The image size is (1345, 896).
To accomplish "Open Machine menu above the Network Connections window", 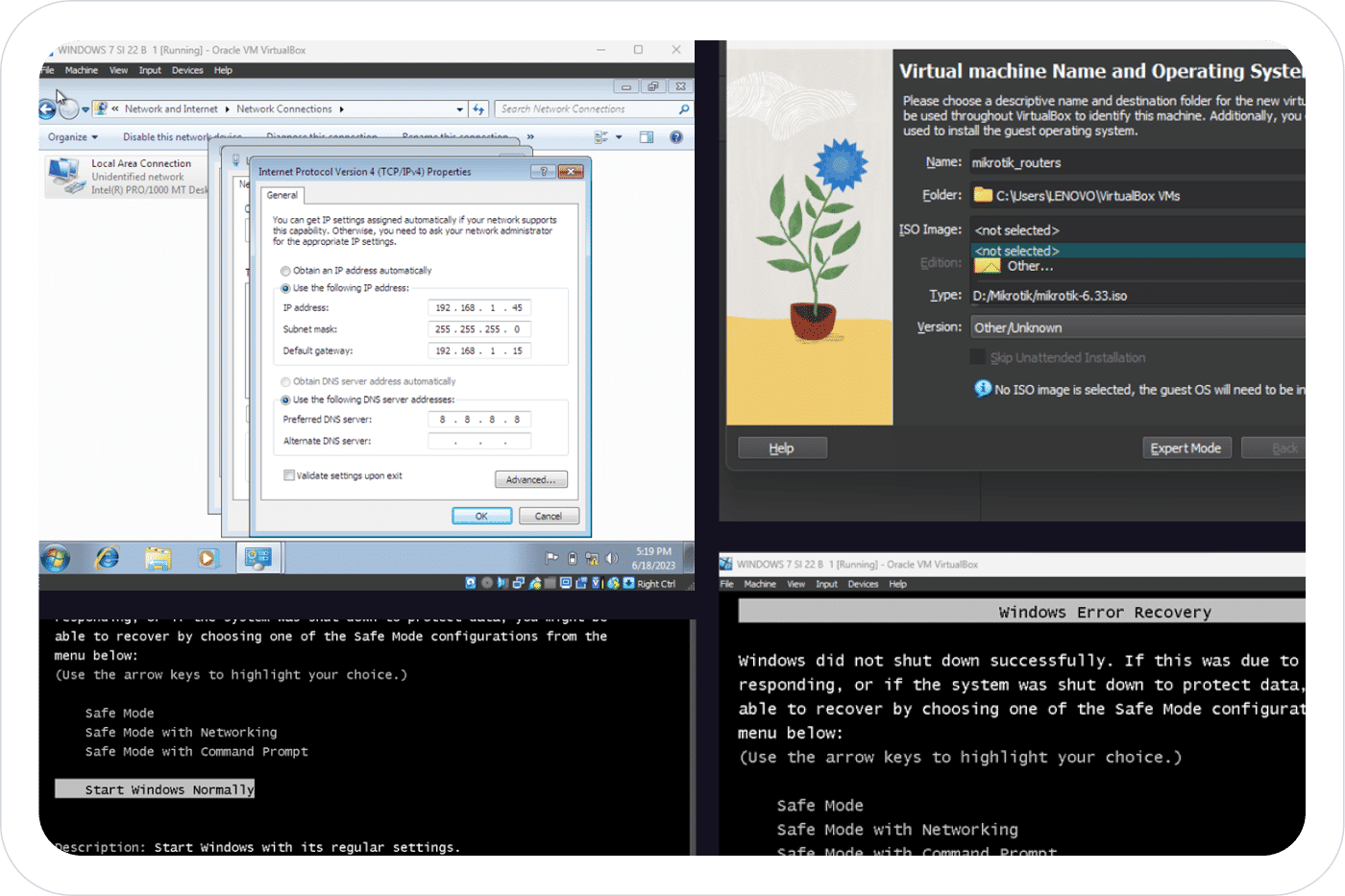I will point(82,70).
